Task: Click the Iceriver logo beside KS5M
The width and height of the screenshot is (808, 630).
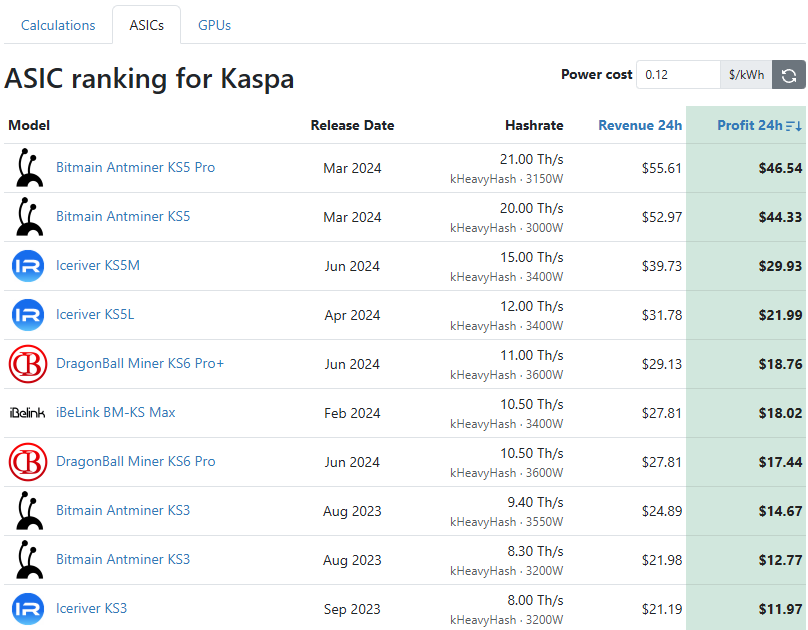Action: [28, 266]
